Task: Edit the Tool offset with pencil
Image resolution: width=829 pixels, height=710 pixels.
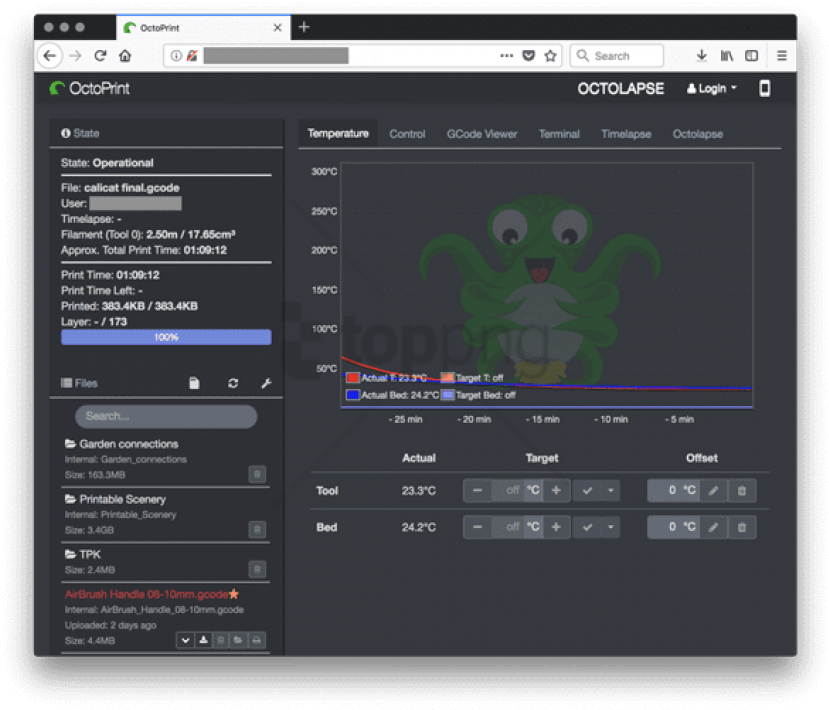Action: tap(713, 491)
